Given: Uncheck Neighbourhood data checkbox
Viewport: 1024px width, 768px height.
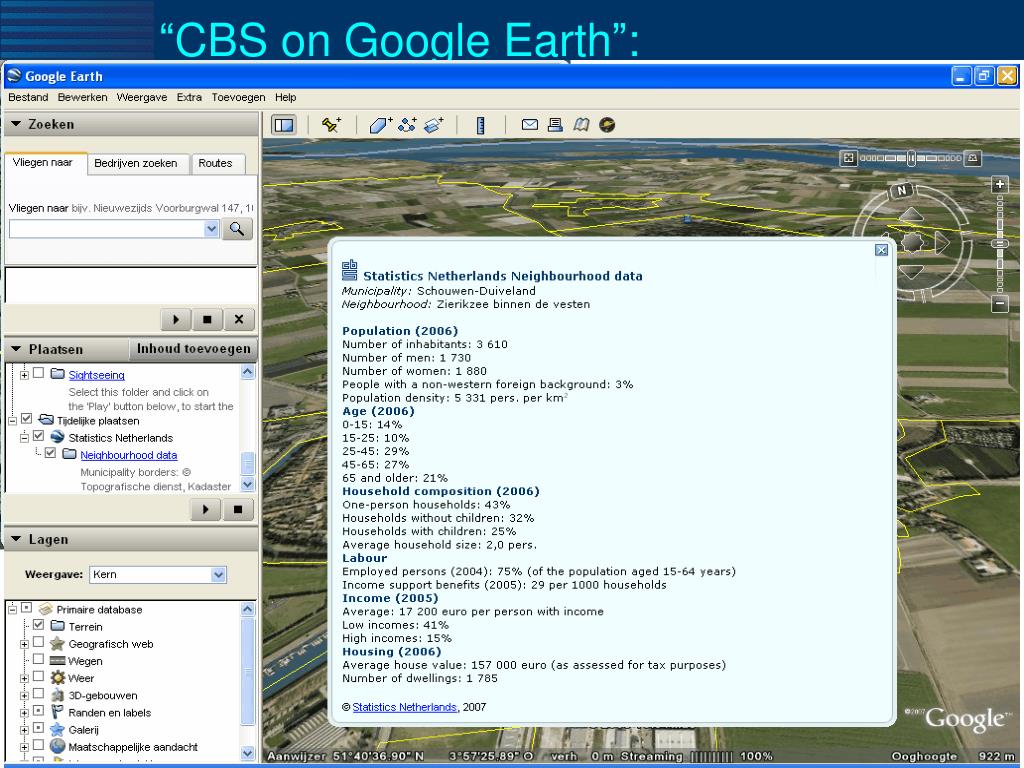Looking at the screenshot, I should point(50,453).
